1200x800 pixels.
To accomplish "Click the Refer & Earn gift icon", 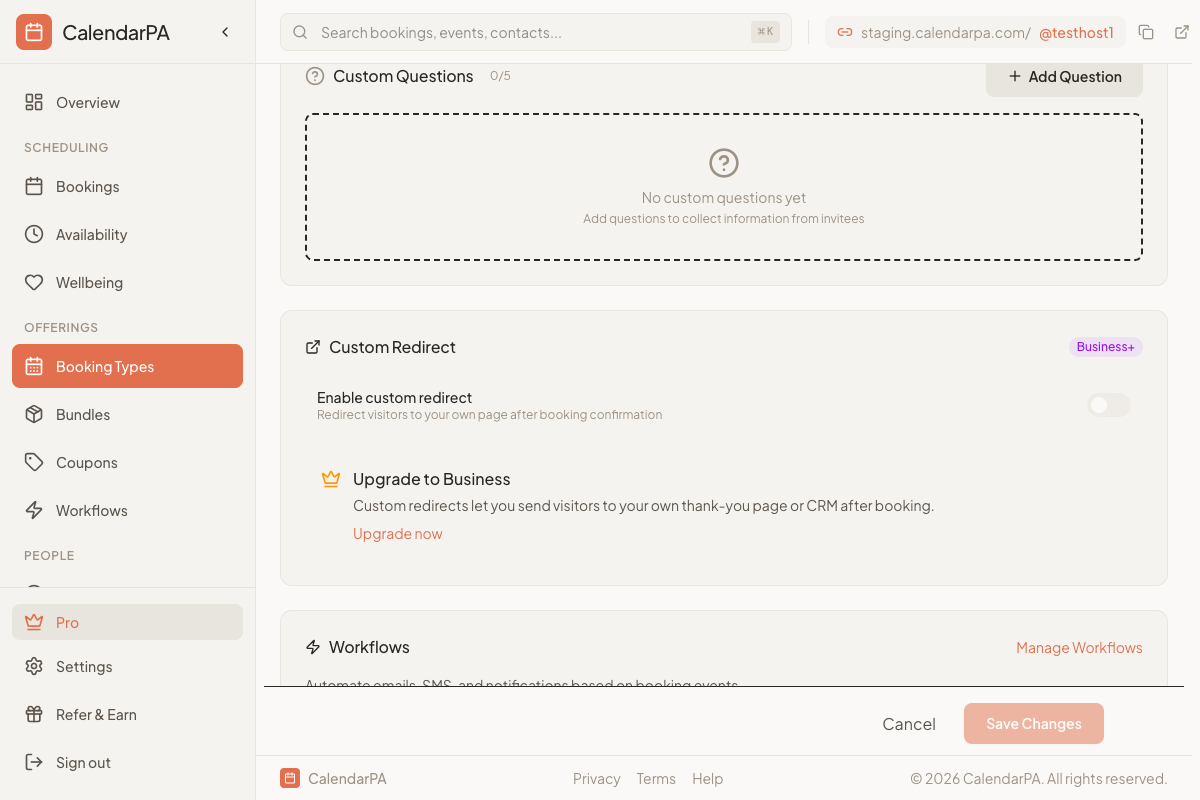I will tap(33, 714).
